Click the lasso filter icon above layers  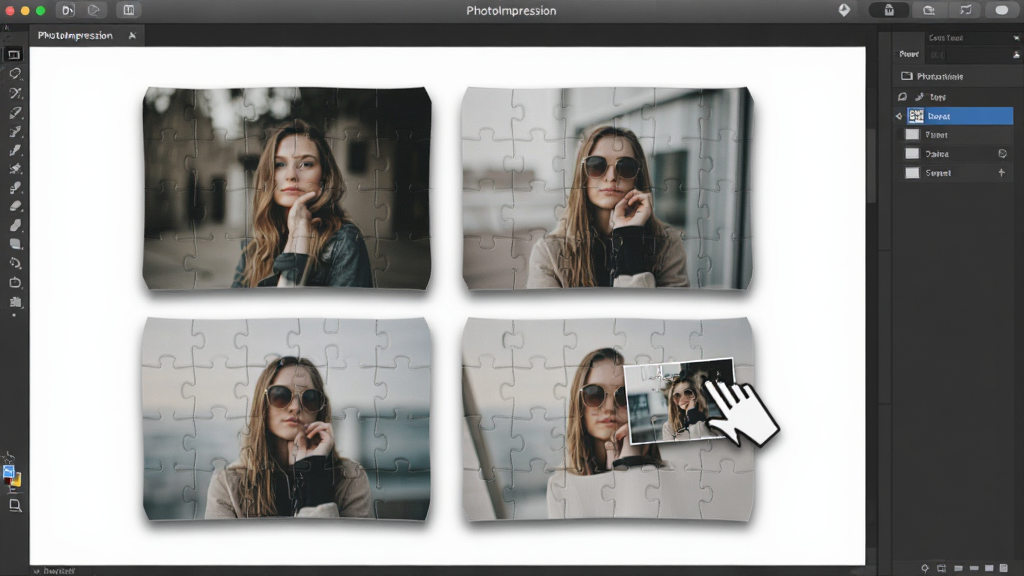point(903,97)
